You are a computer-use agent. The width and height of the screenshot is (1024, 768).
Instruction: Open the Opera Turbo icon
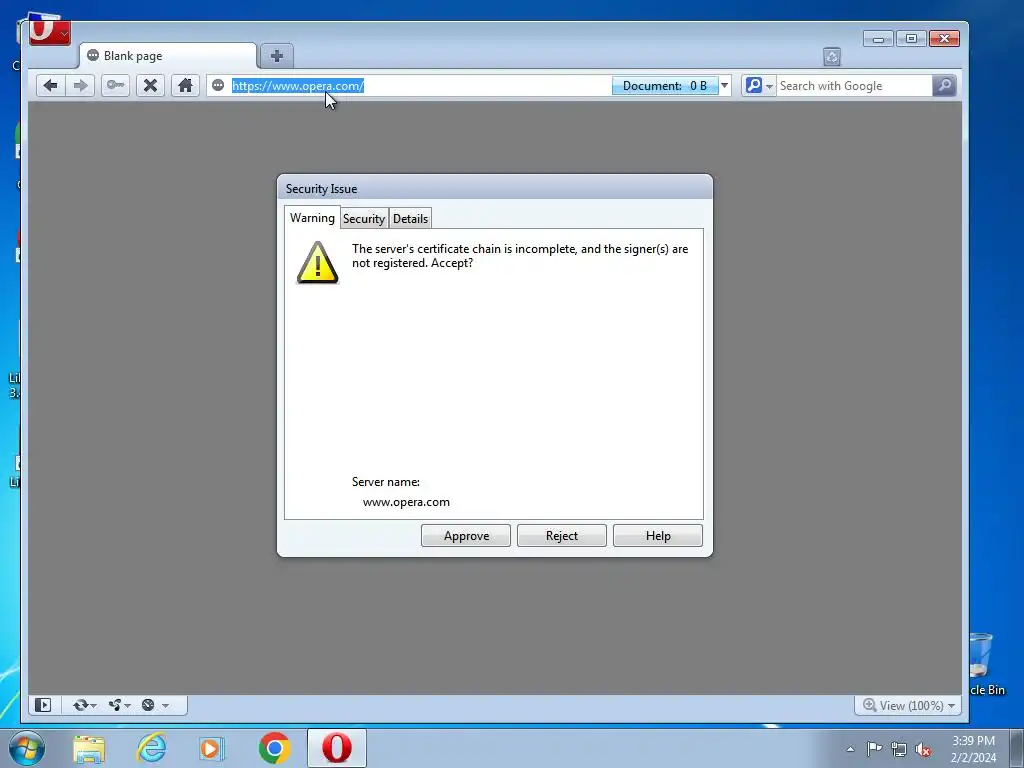point(155,705)
